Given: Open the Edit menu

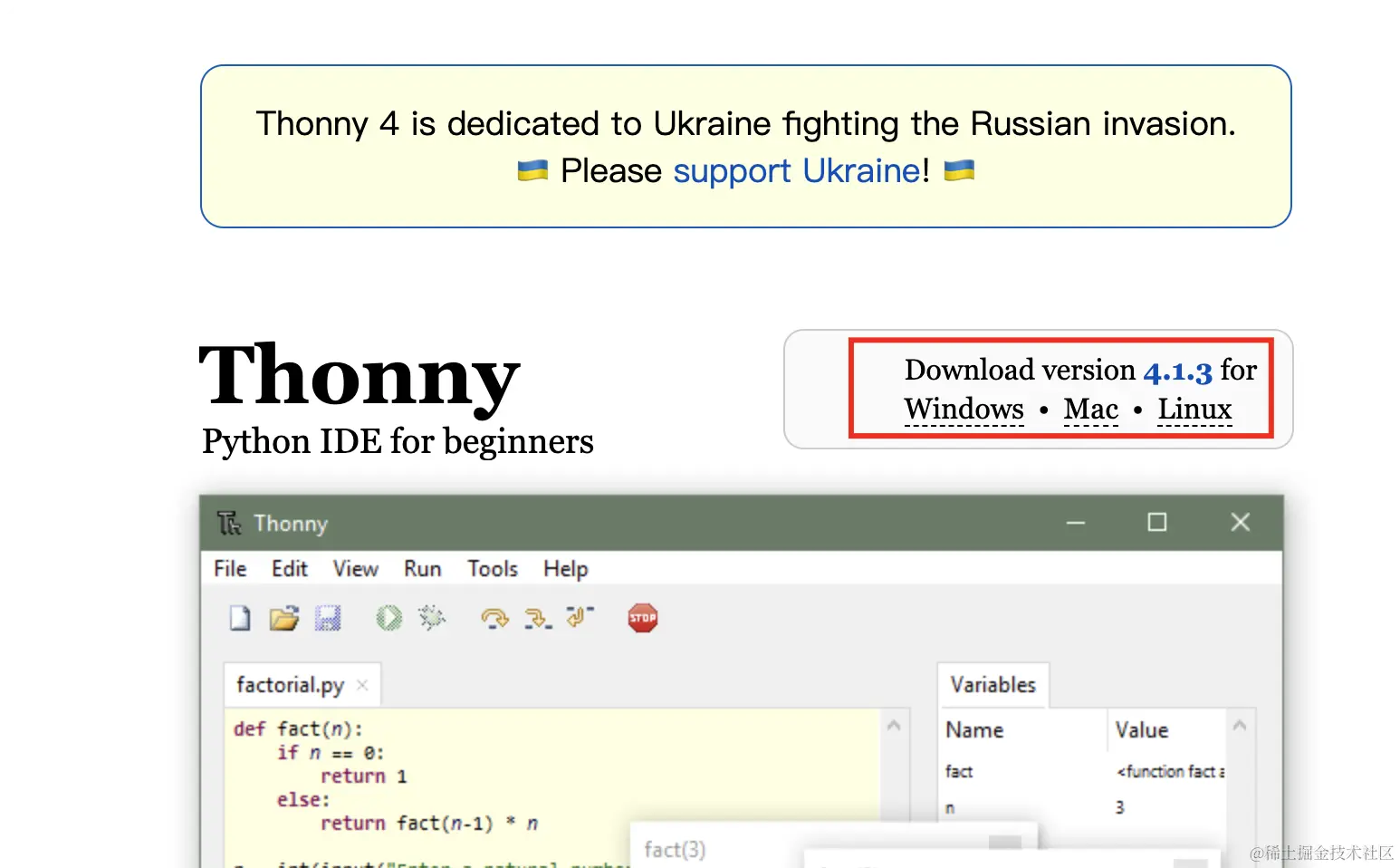Looking at the screenshot, I should click(x=290, y=568).
